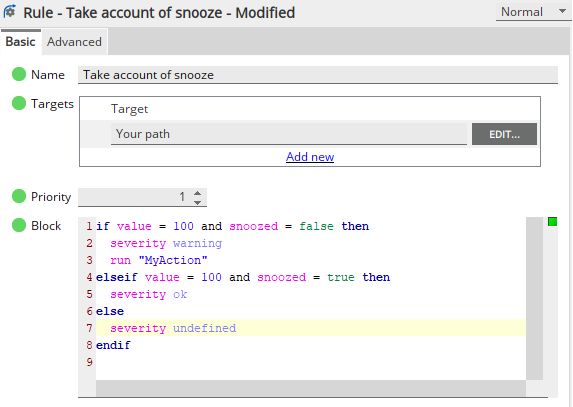
Task: Click green status dot beside Priority
Action: click(x=19, y=196)
